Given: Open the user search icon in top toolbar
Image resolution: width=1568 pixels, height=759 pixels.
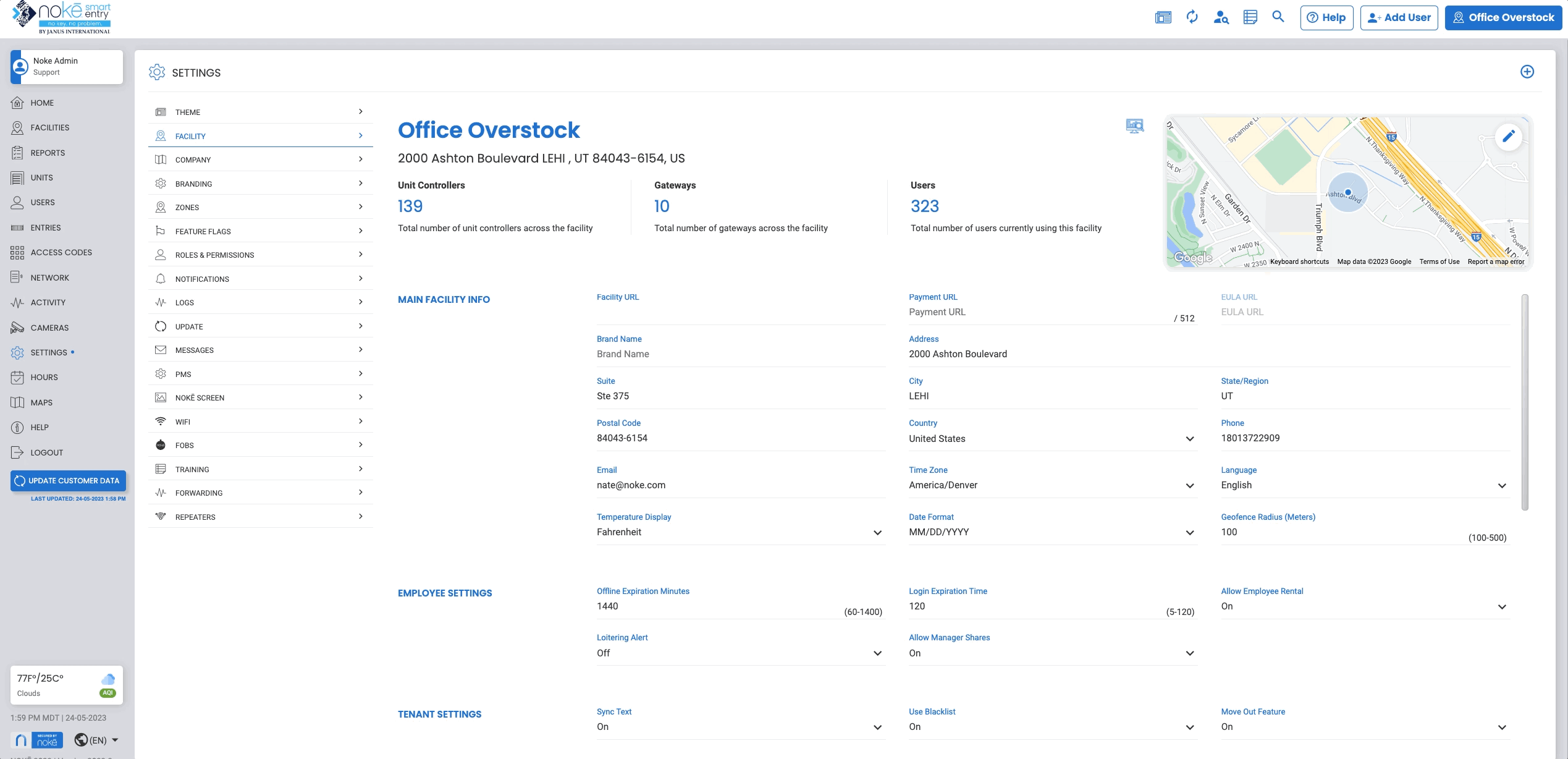Looking at the screenshot, I should pyautogui.click(x=1221, y=17).
